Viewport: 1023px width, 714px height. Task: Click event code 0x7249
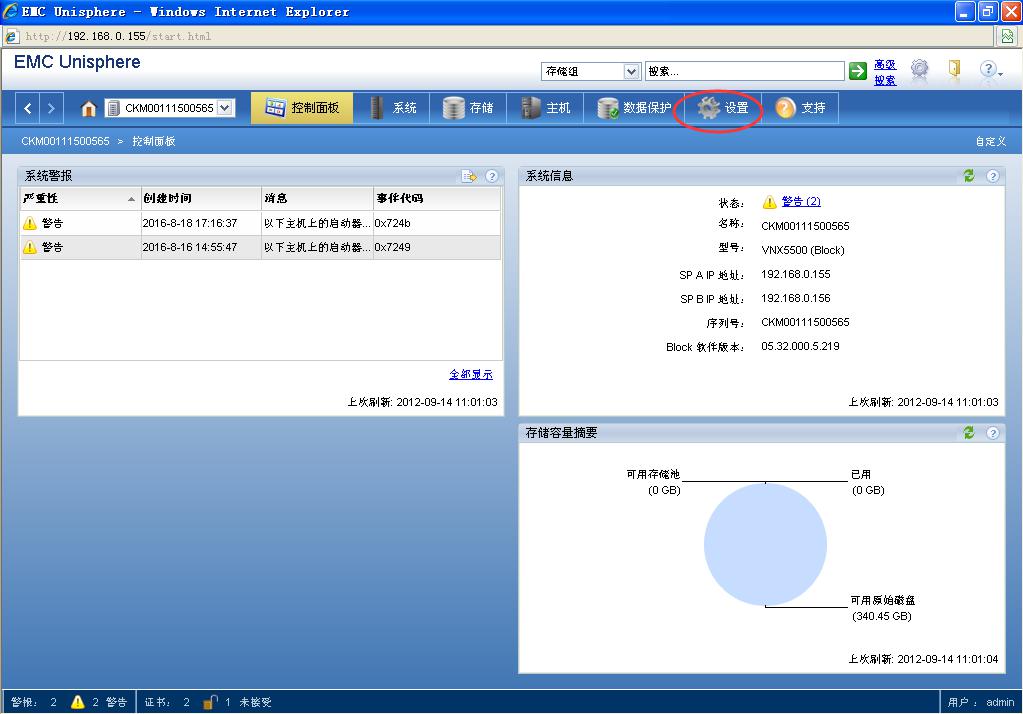click(x=393, y=247)
